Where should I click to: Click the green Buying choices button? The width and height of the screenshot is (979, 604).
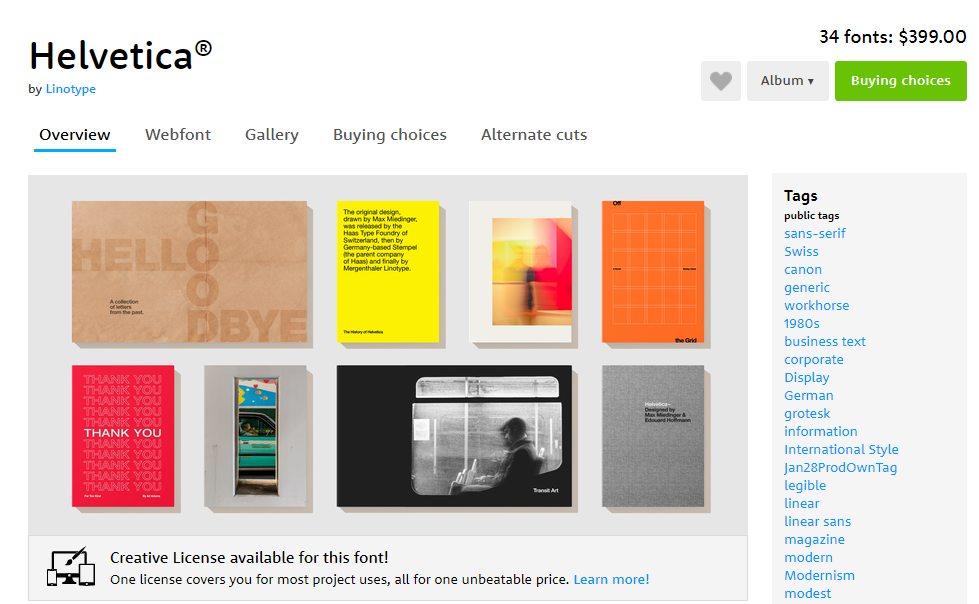point(900,81)
